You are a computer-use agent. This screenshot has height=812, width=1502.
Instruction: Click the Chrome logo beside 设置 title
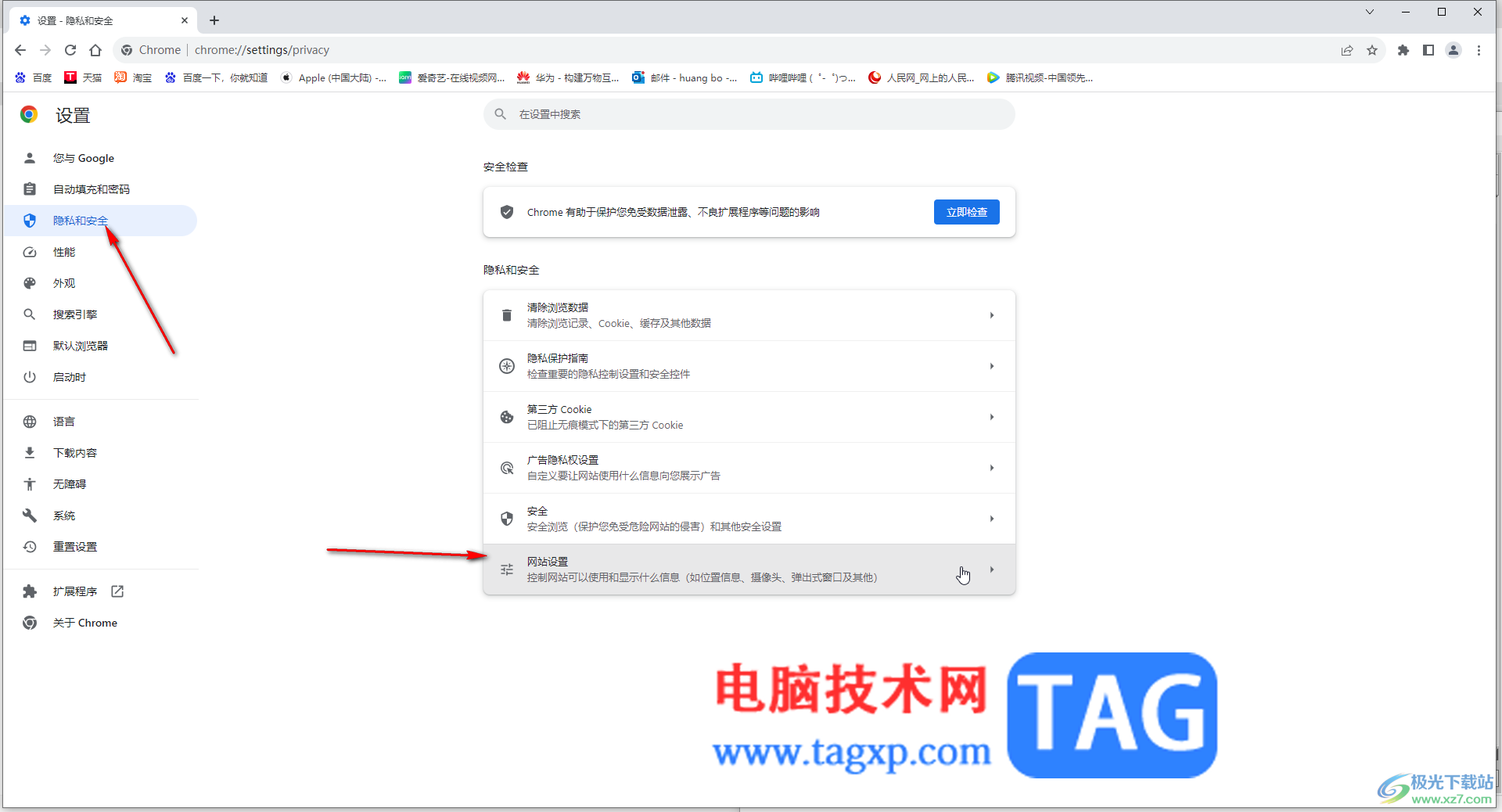[29, 115]
